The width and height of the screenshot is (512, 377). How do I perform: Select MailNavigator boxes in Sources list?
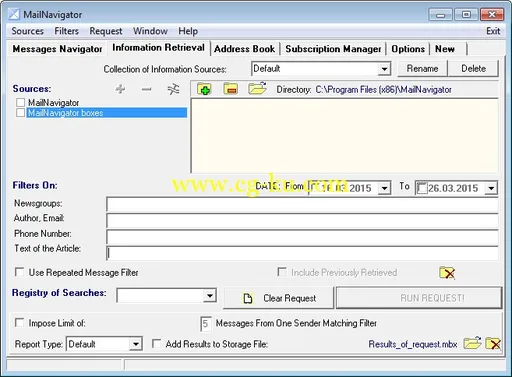(x=106, y=113)
